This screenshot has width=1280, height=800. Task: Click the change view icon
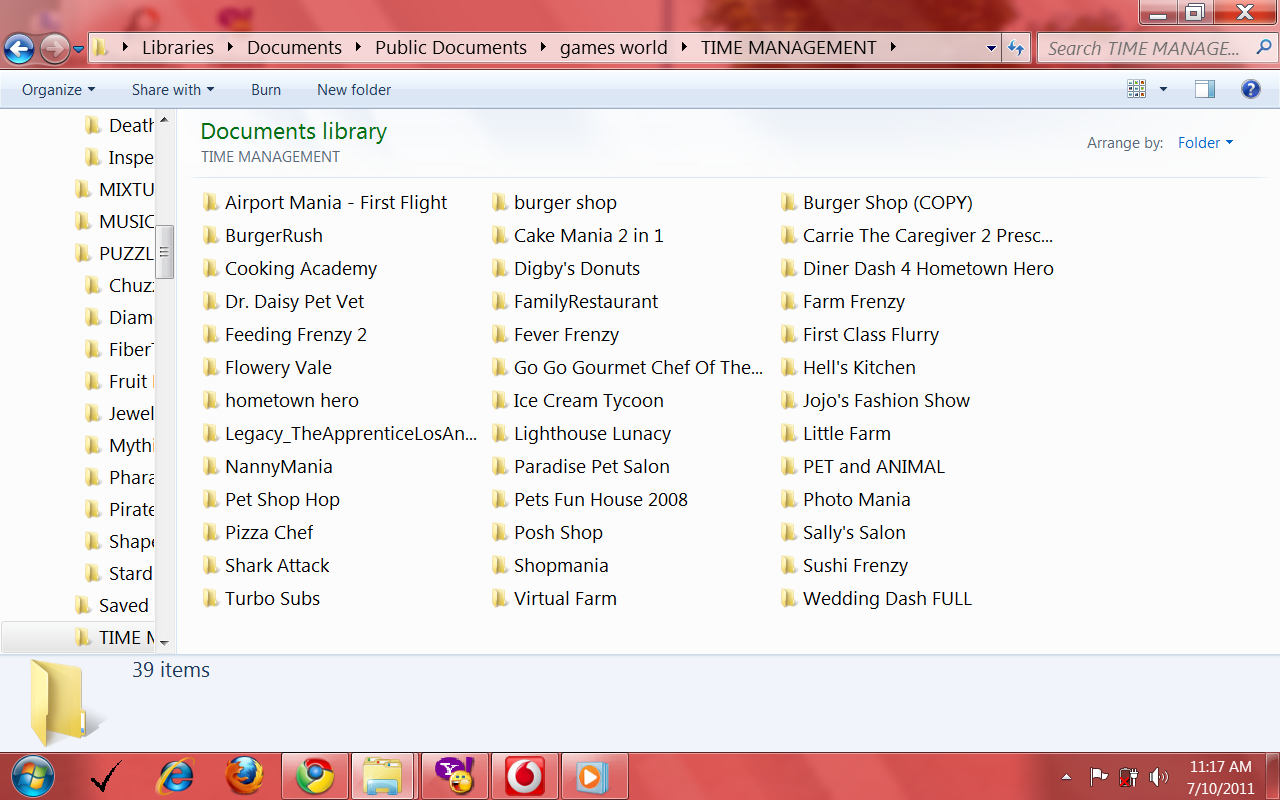tap(1137, 89)
